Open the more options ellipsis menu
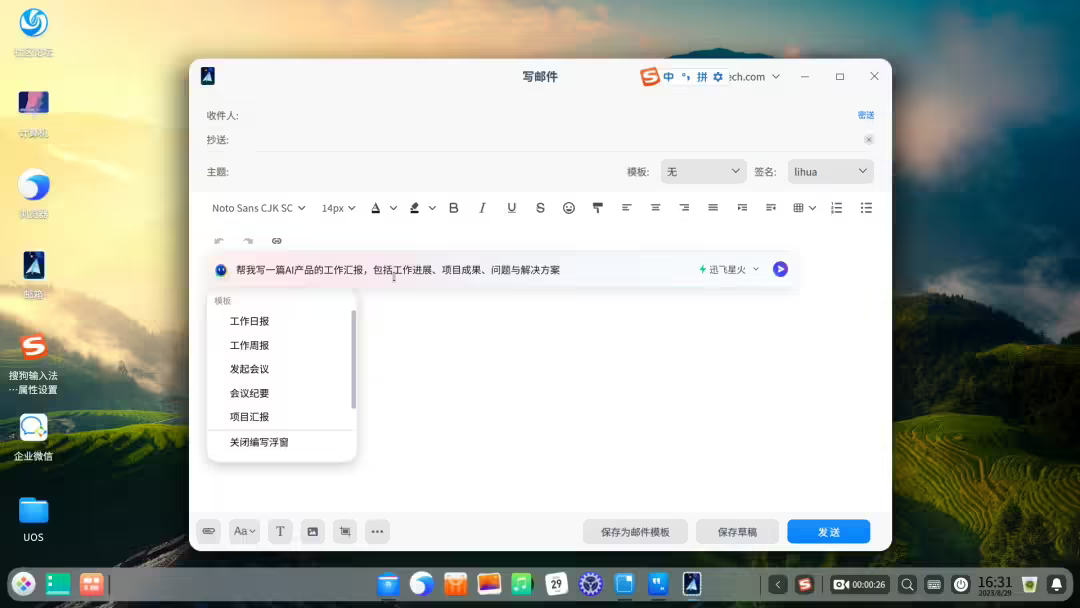This screenshot has width=1080, height=608. click(377, 531)
